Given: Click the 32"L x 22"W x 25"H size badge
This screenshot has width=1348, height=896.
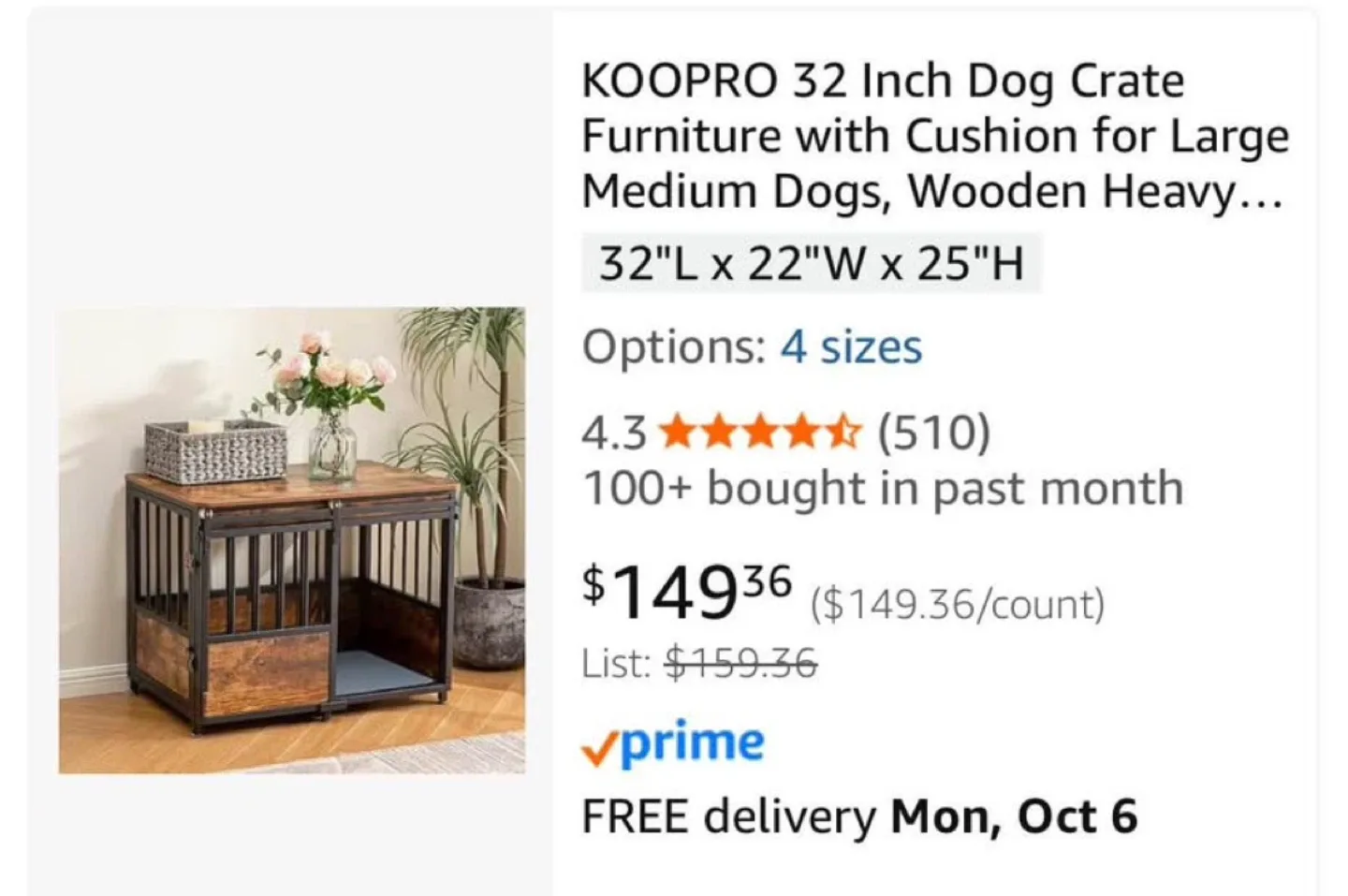Looking at the screenshot, I should coord(811,262).
